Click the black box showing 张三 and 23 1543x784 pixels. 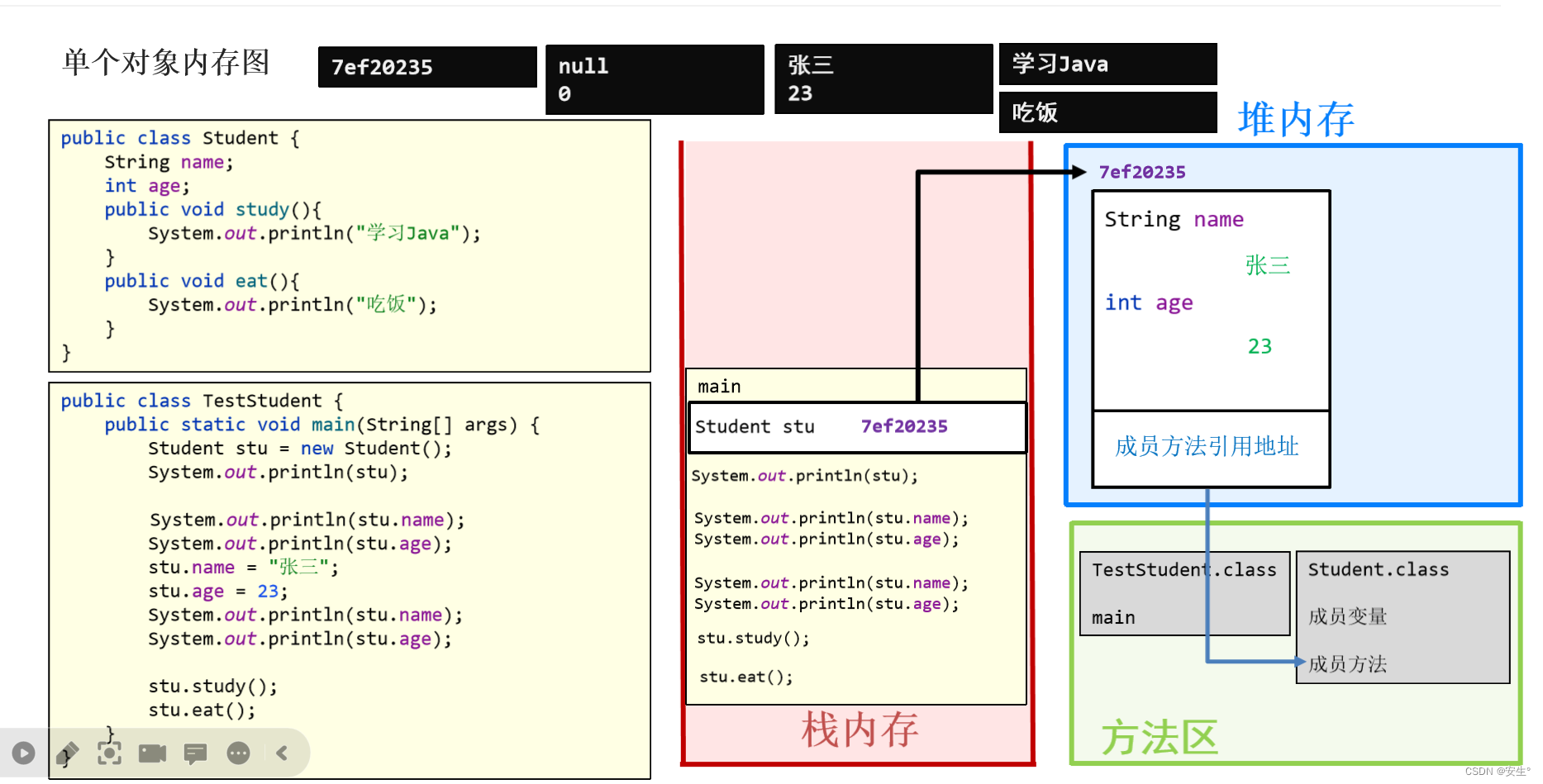click(x=883, y=78)
